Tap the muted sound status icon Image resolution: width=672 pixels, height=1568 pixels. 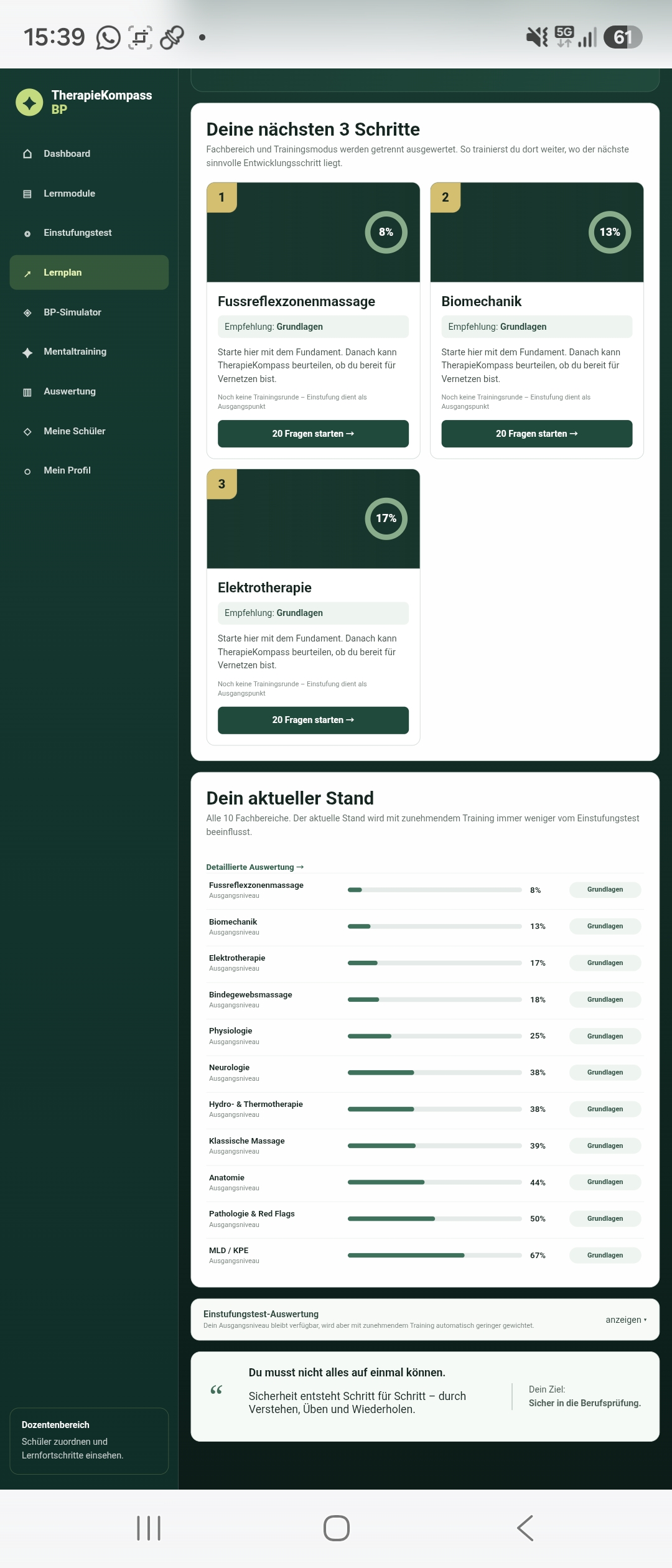[537, 37]
